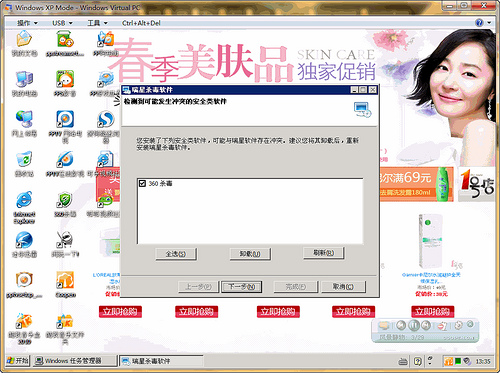This screenshot has width=500, height=373.
Task: Open the blue bird browser shortcut below Internet Explorer
Action: 24,240
